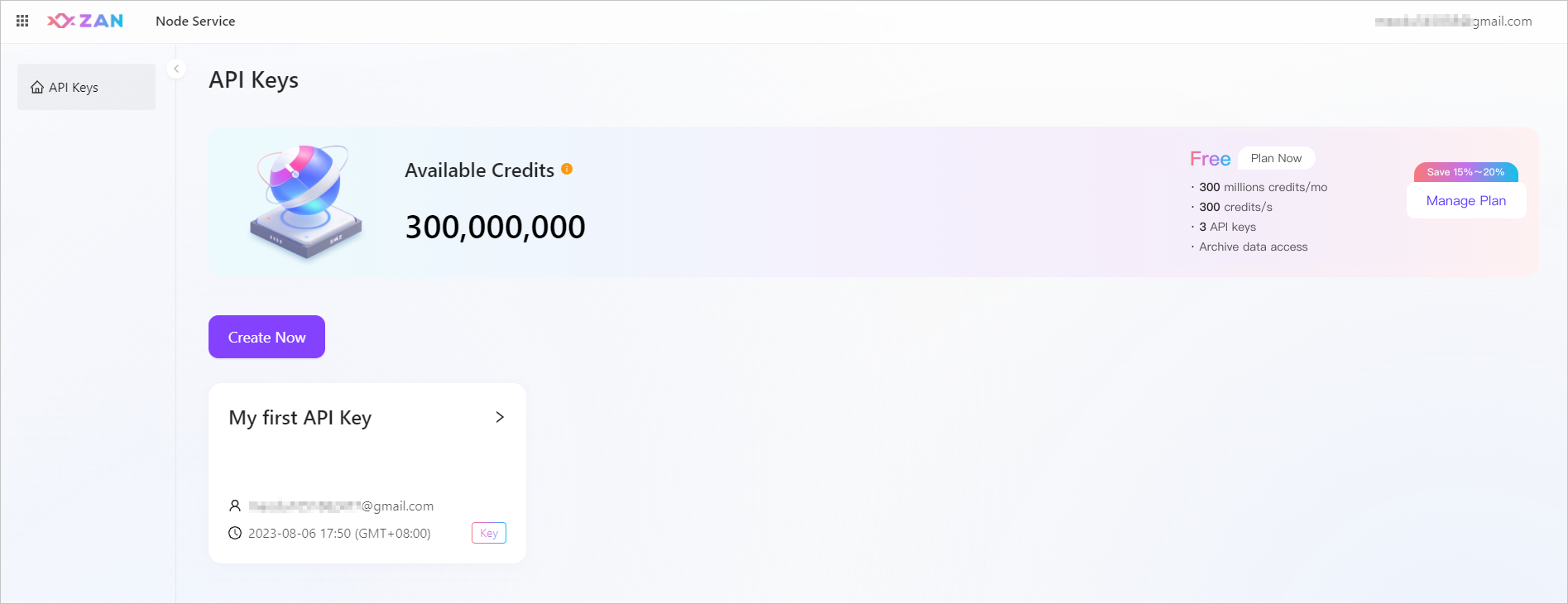
Task: Click the 300,000,000 credits amount
Action: pos(495,227)
